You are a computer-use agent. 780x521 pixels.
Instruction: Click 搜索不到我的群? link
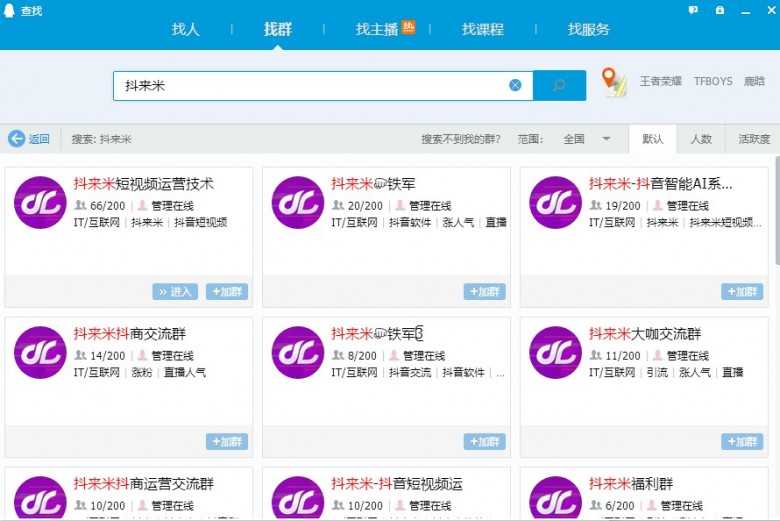461,139
